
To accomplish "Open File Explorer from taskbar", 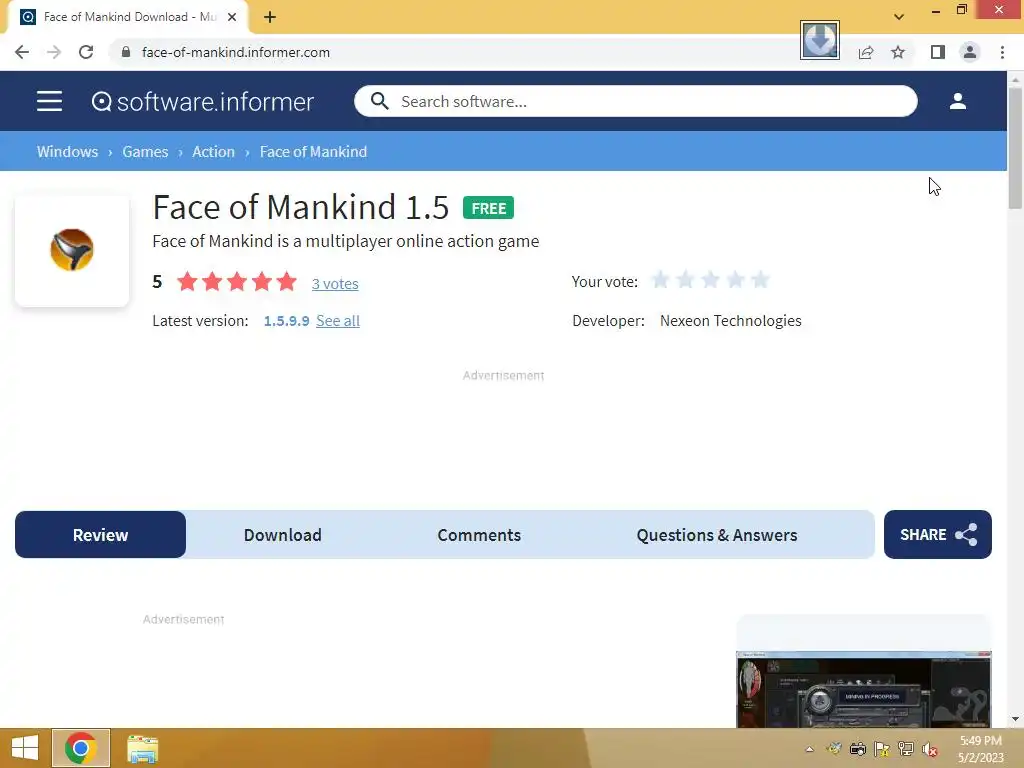I will (x=142, y=748).
